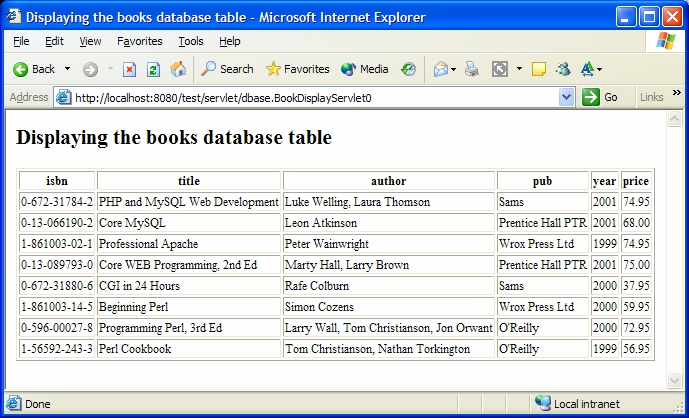Open the Media globe button
The height and width of the screenshot is (418, 689).
tap(364, 69)
